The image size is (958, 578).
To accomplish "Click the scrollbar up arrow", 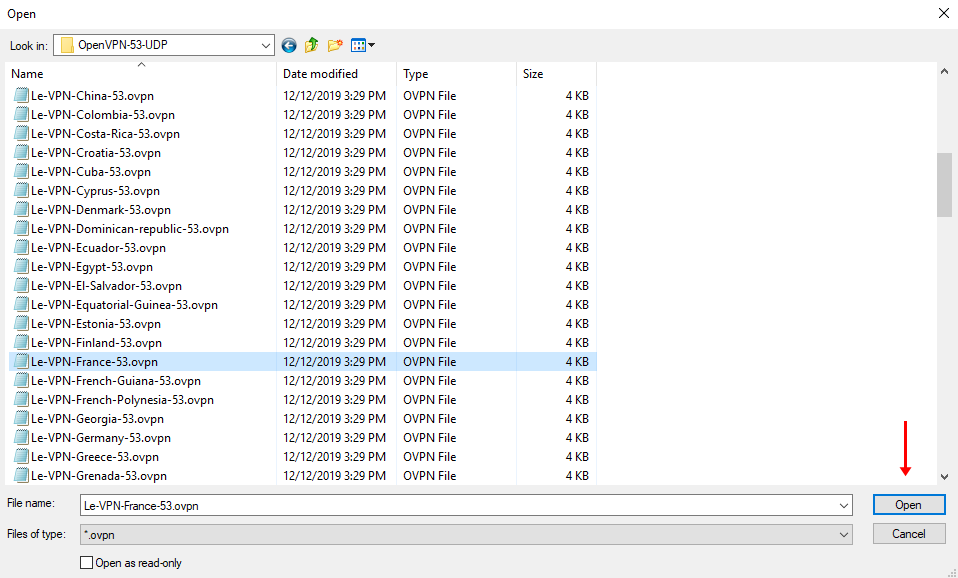I will (x=945, y=71).
